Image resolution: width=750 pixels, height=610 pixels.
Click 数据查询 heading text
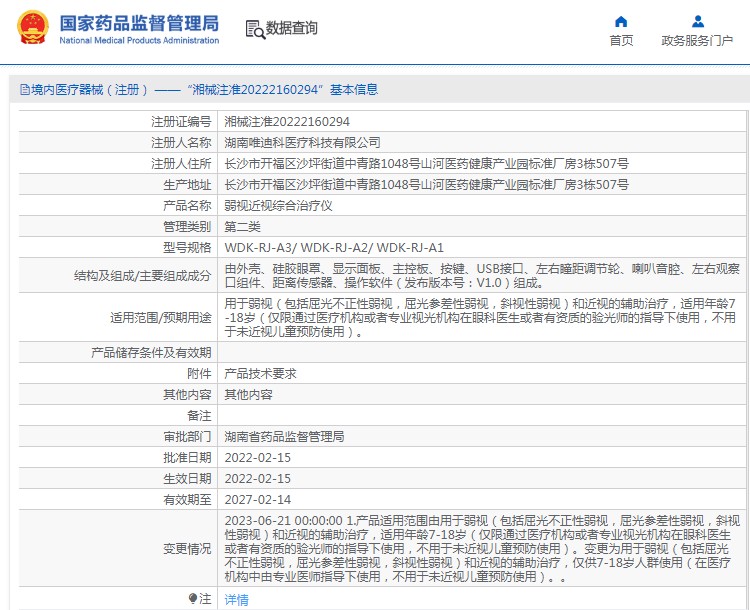point(291,28)
